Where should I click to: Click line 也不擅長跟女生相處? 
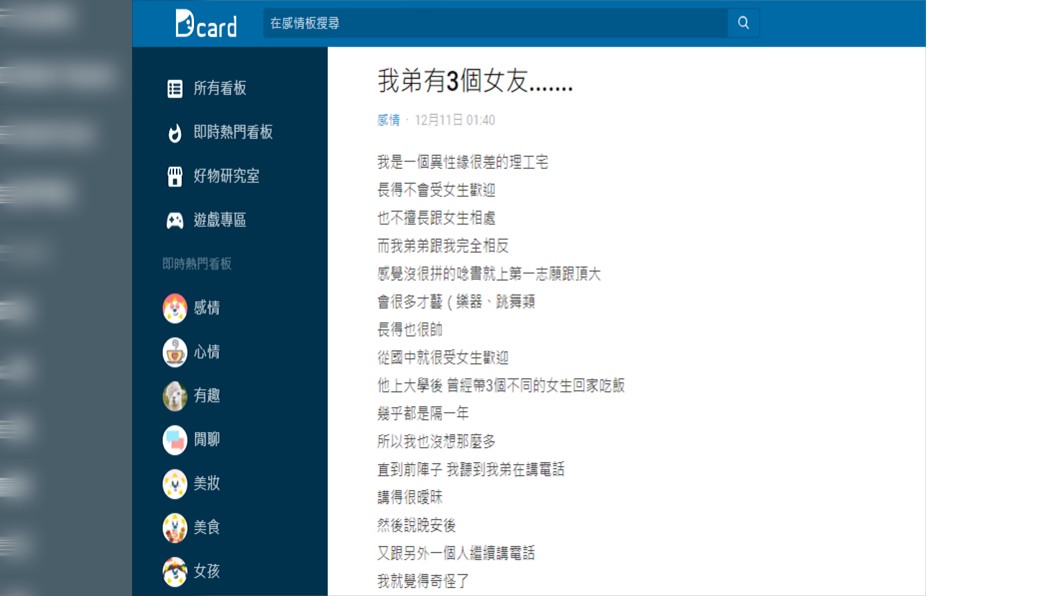pos(436,218)
